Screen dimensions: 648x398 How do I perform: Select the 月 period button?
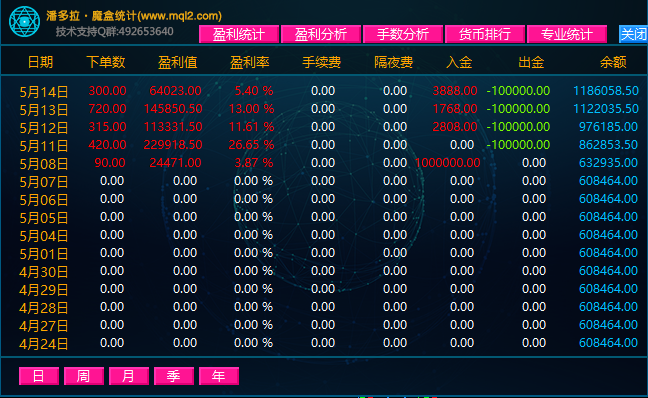click(129, 376)
